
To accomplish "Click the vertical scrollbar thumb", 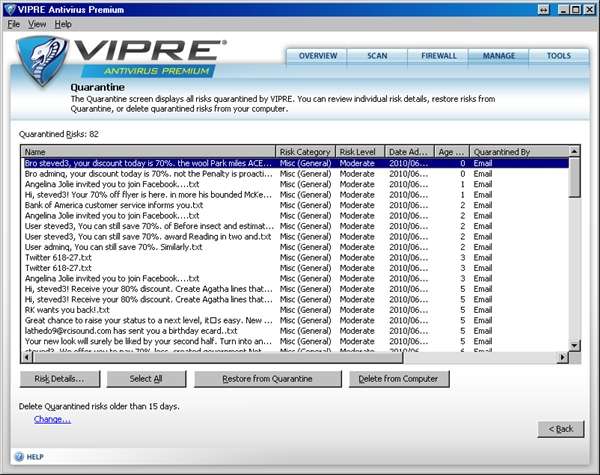I will 574,178.
